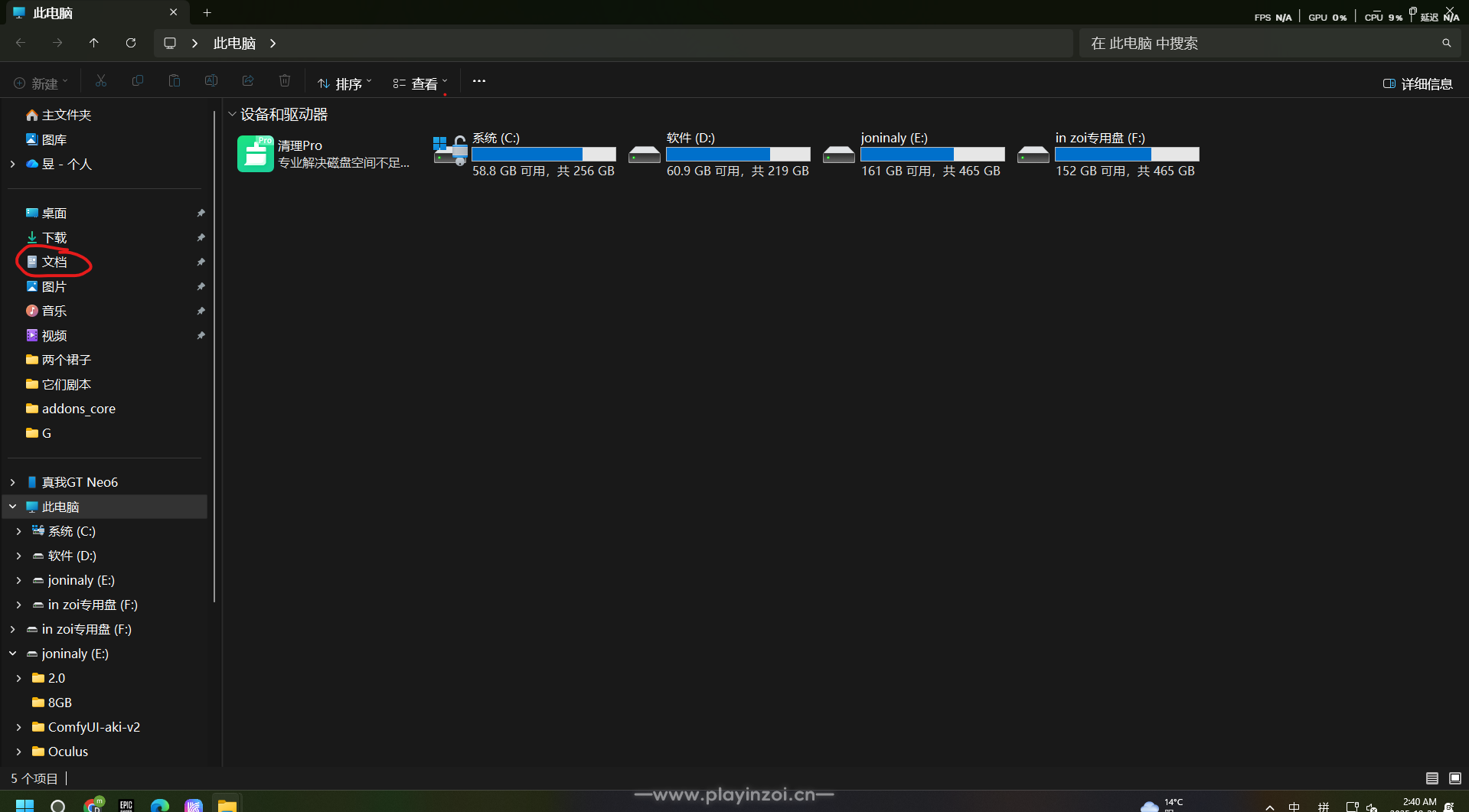Screen dimensions: 1469x812
Task: Click 此电脑 in the address breadcrumb
Action: 234,43
